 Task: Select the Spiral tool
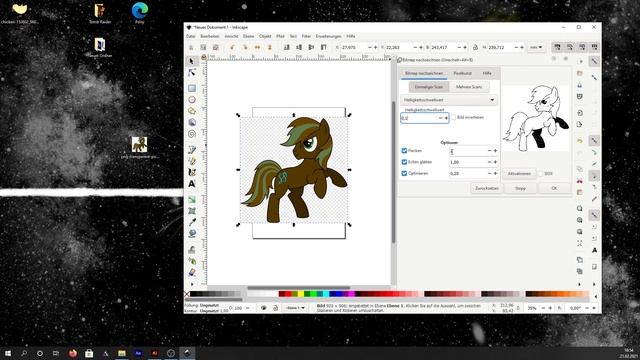coord(191,133)
